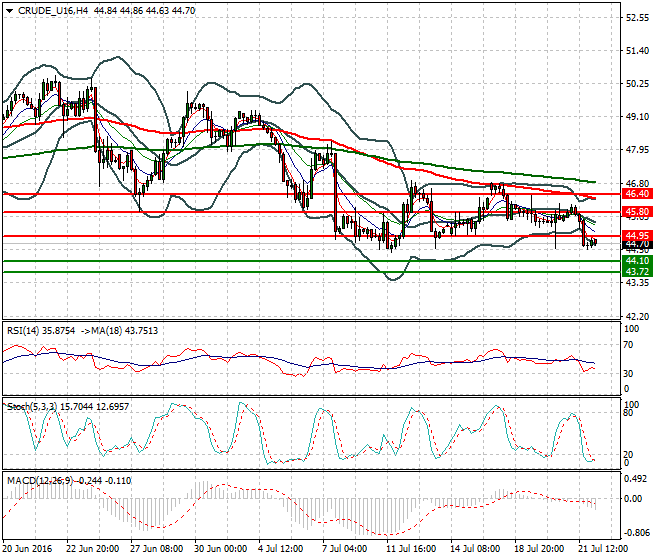
Task: Select the red 44.95 price level label
Action: (x=637, y=236)
